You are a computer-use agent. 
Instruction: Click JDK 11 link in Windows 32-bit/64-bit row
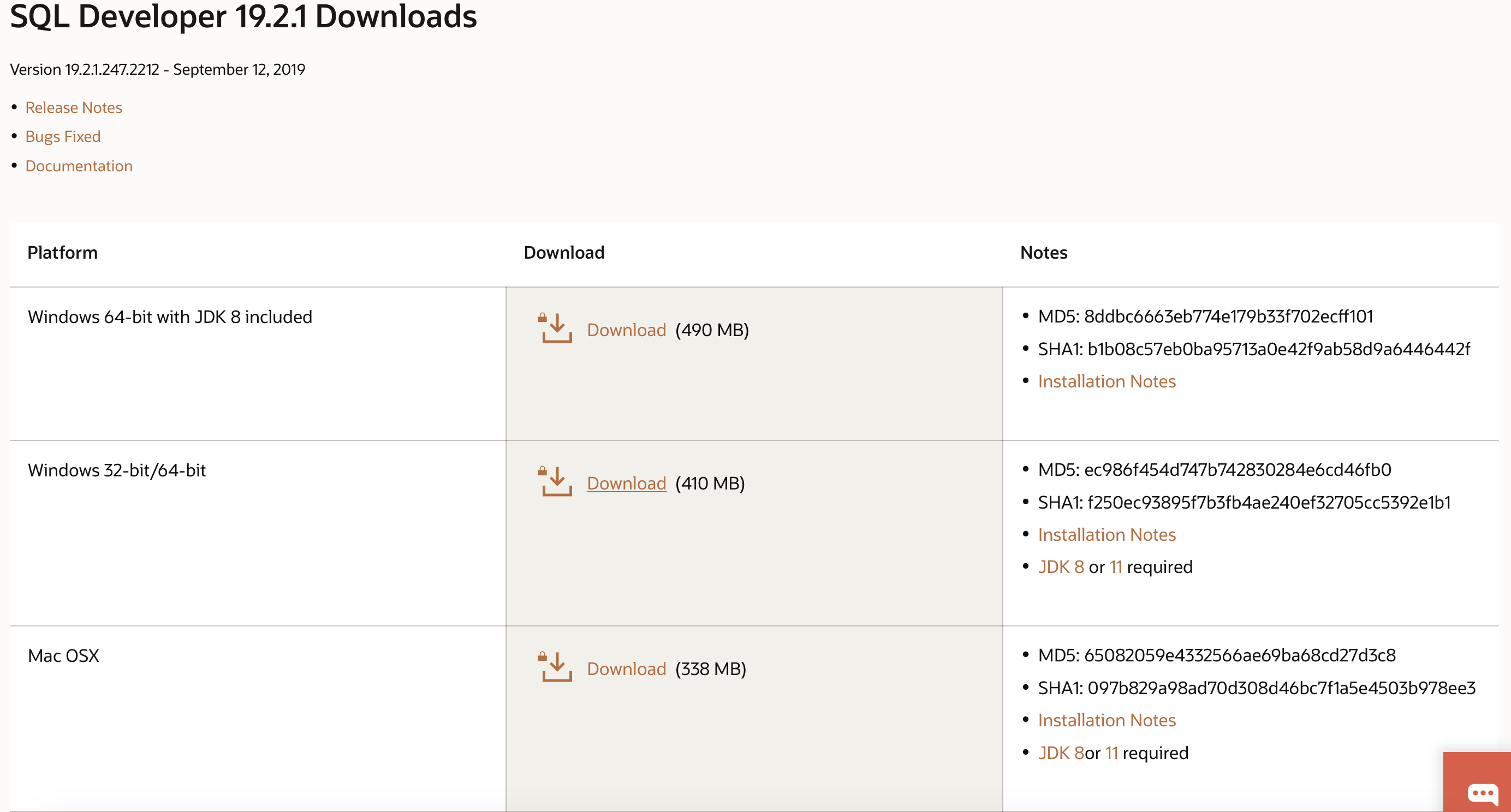click(x=1116, y=567)
